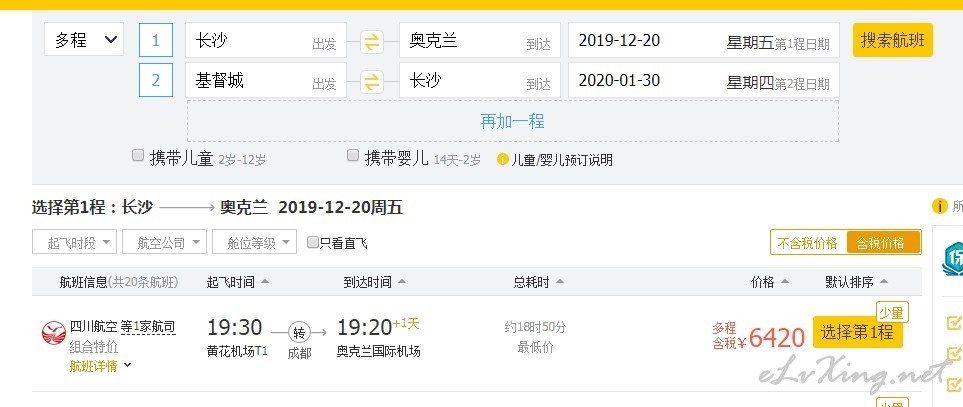Click 搜索航班 button

pos(892,41)
